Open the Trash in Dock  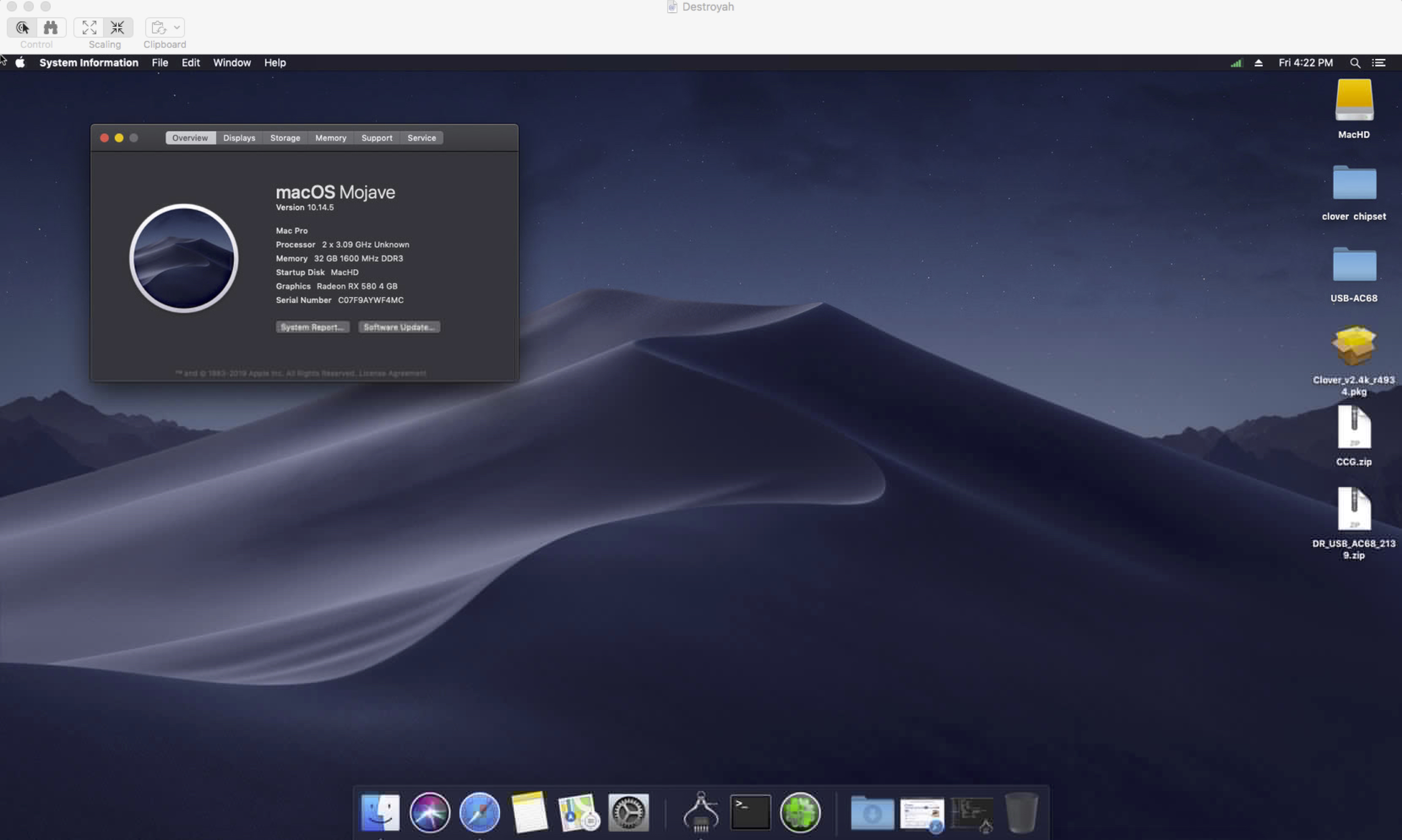(1022, 812)
